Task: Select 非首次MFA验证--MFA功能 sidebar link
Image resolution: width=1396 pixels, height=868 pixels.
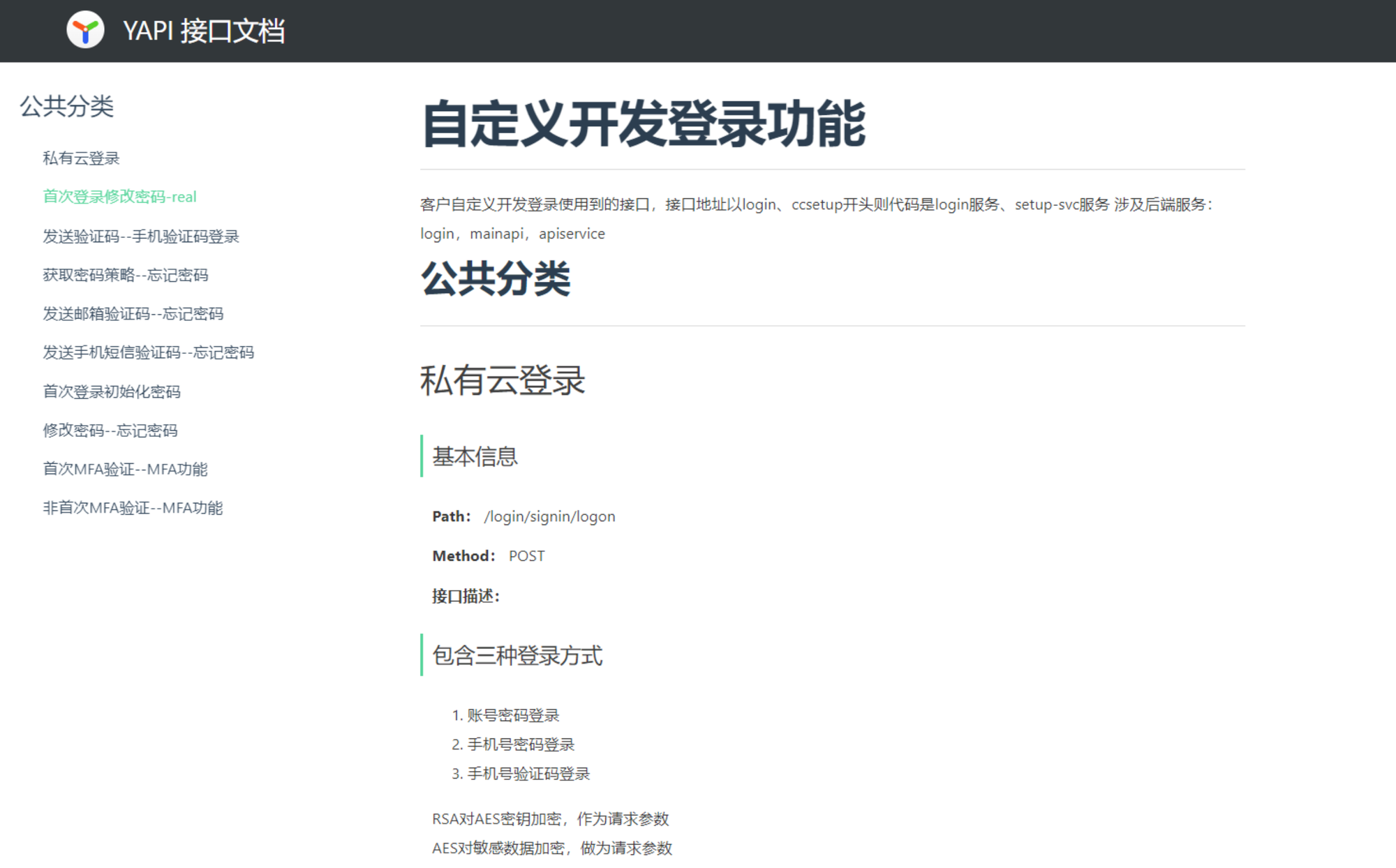Action: pos(133,508)
